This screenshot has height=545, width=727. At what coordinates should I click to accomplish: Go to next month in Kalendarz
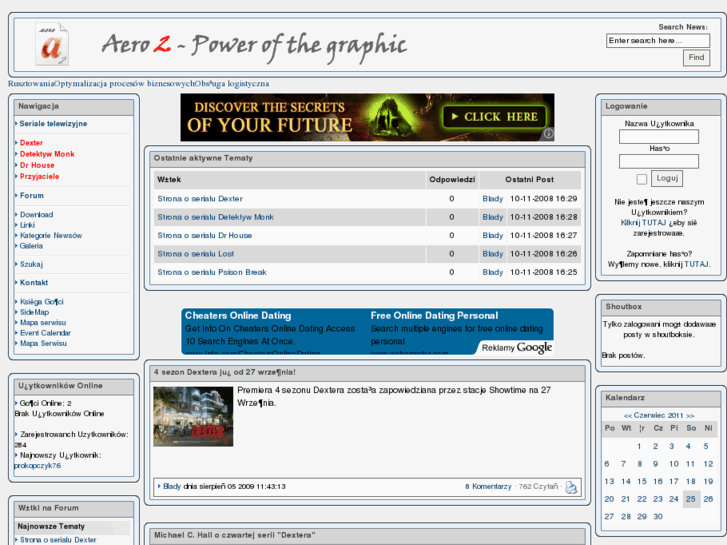690,416
